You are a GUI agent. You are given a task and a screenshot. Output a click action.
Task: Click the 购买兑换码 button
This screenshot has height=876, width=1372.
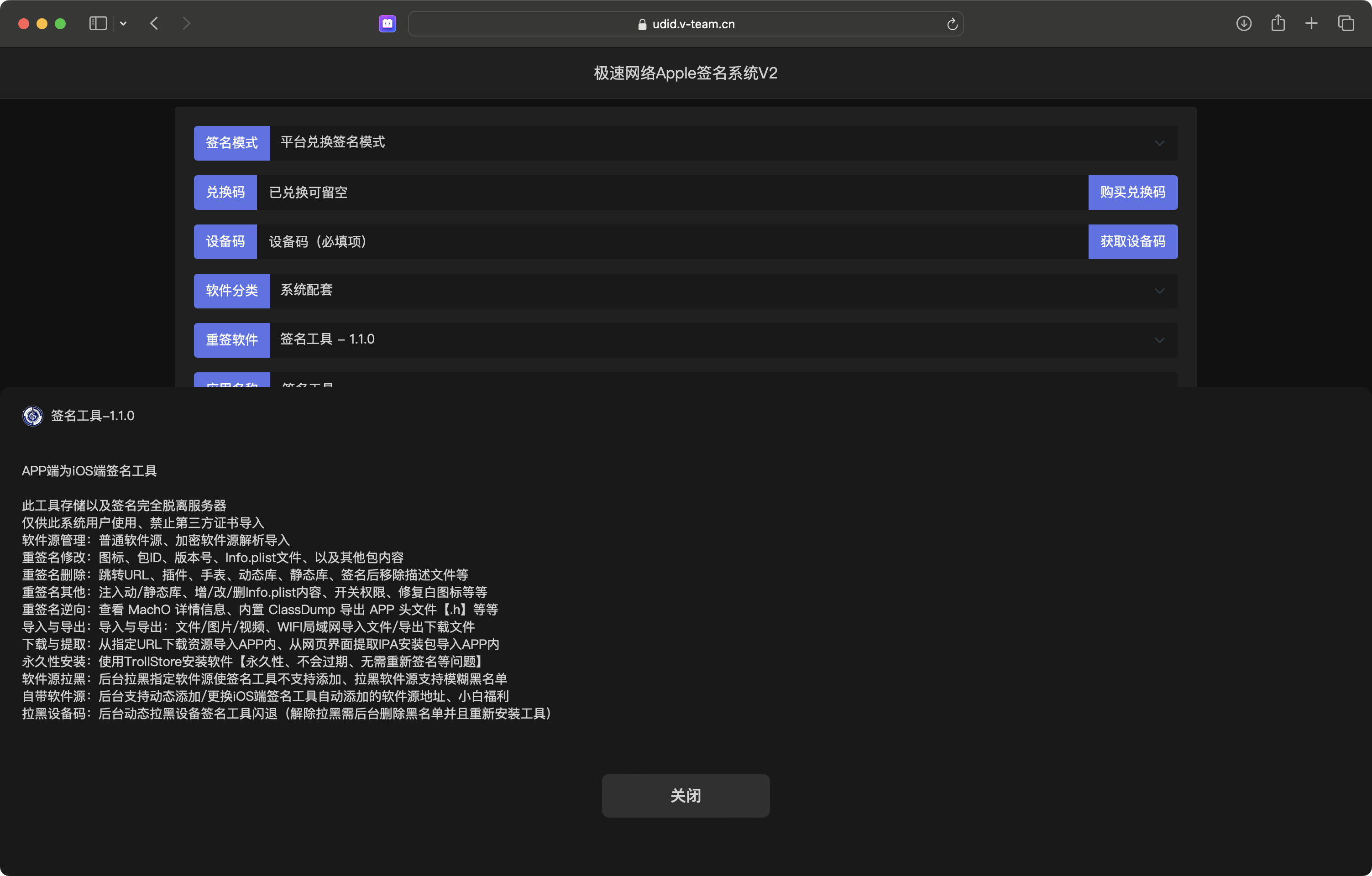point(1133,193)
